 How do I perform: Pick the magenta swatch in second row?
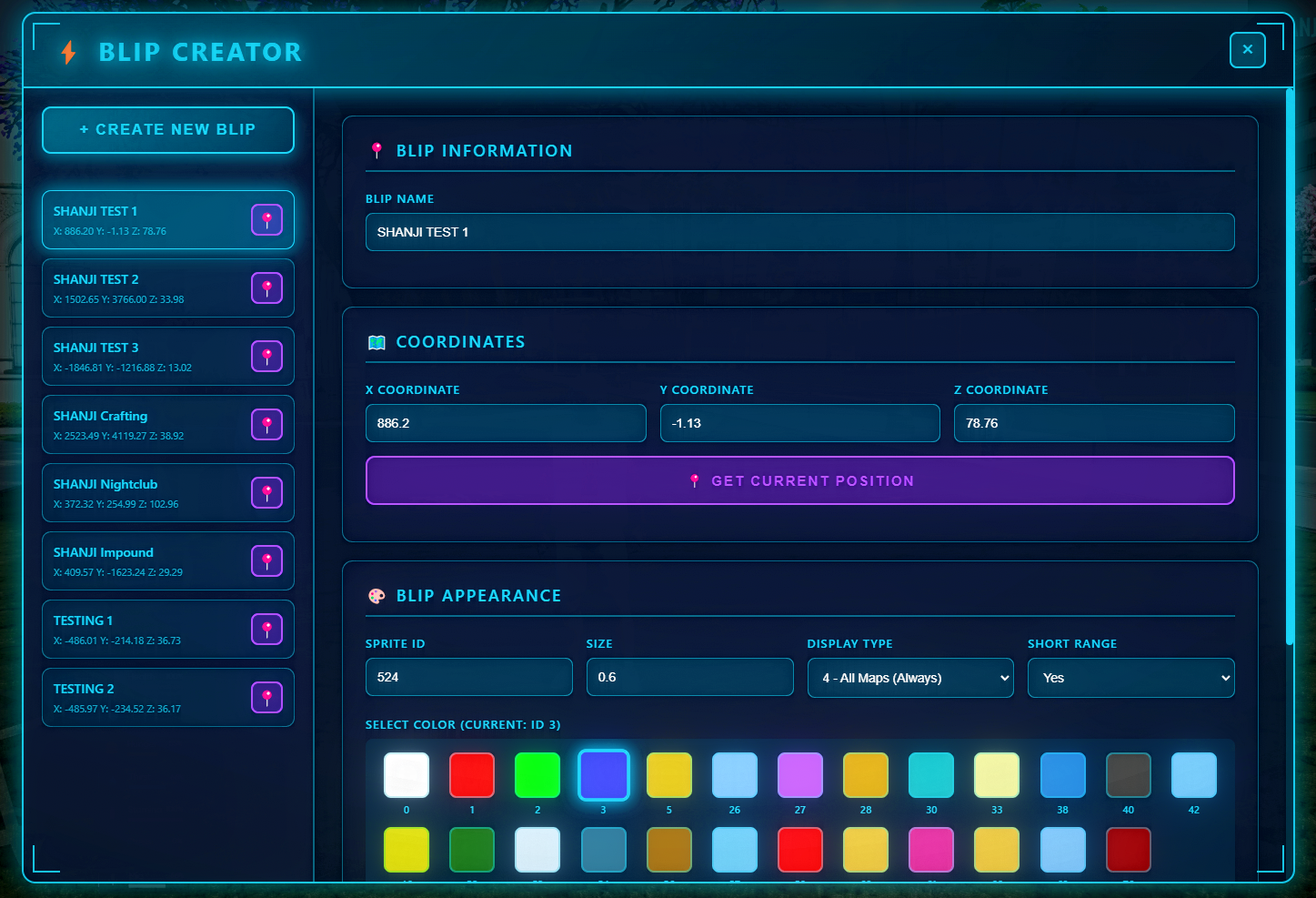point(931,850)
